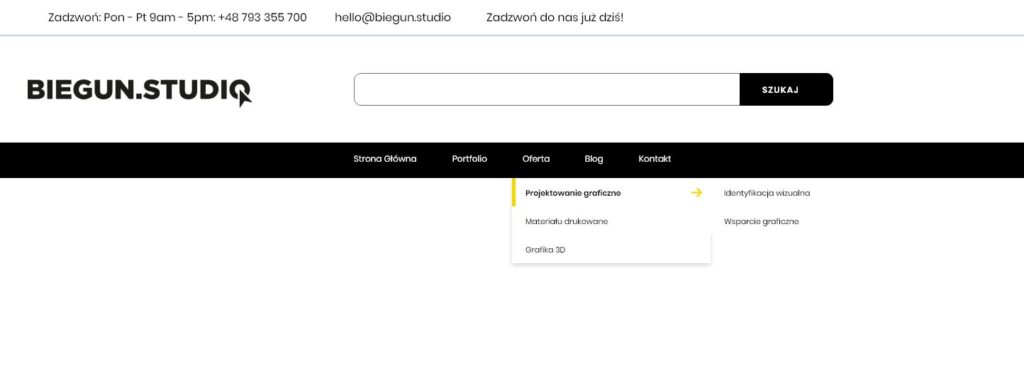This screenshot has width=1024, height=383.
Task: Visit the Blog section
Action: coord(594,159)
